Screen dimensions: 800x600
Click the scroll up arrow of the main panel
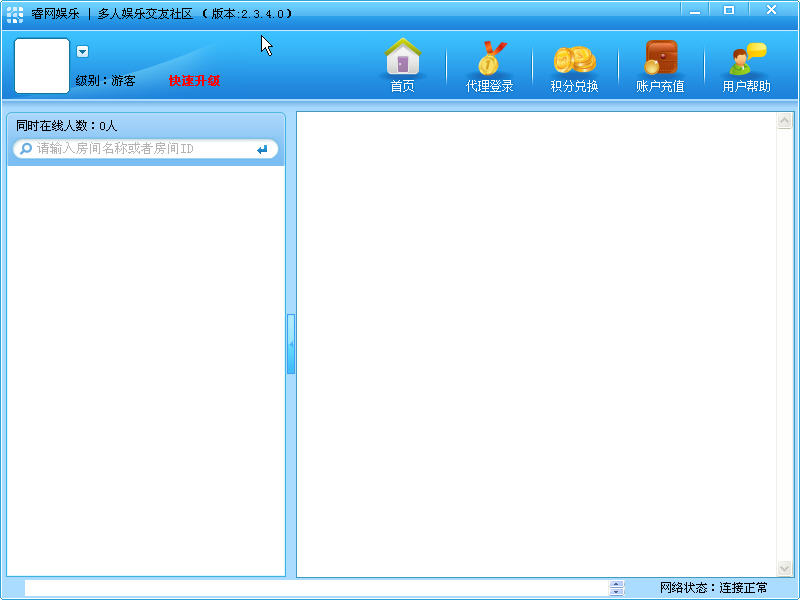(785, 122)
